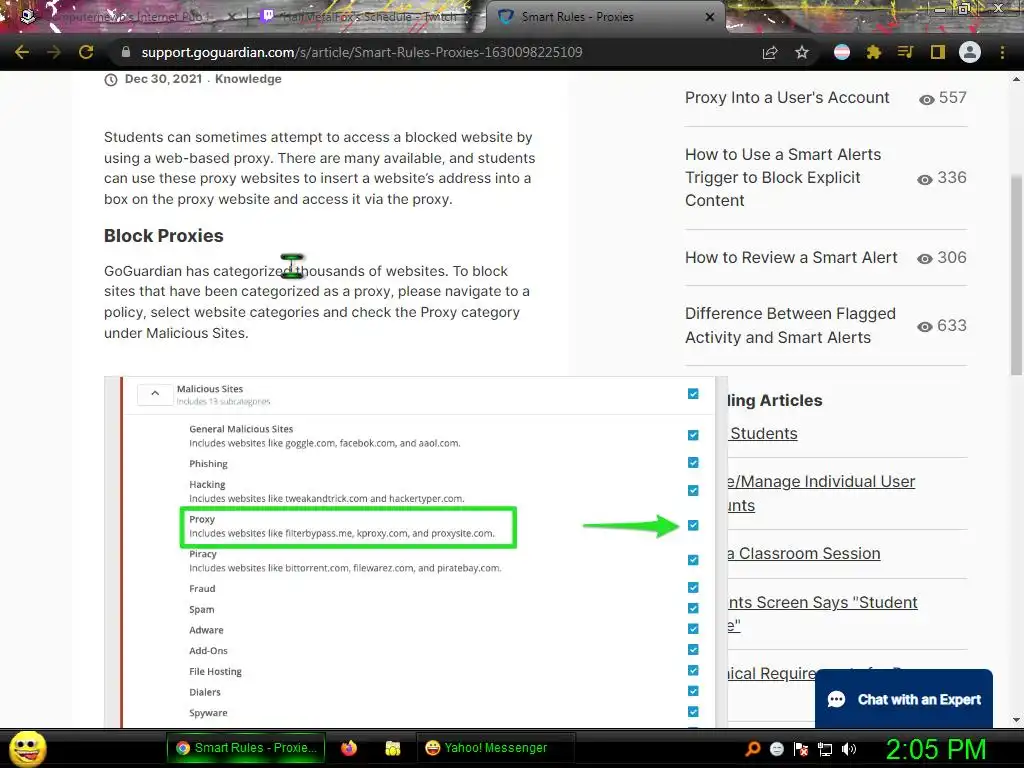Toggle the Dialers checkbox
This screenshot has width=1024, height=768.
click(694, 691)
